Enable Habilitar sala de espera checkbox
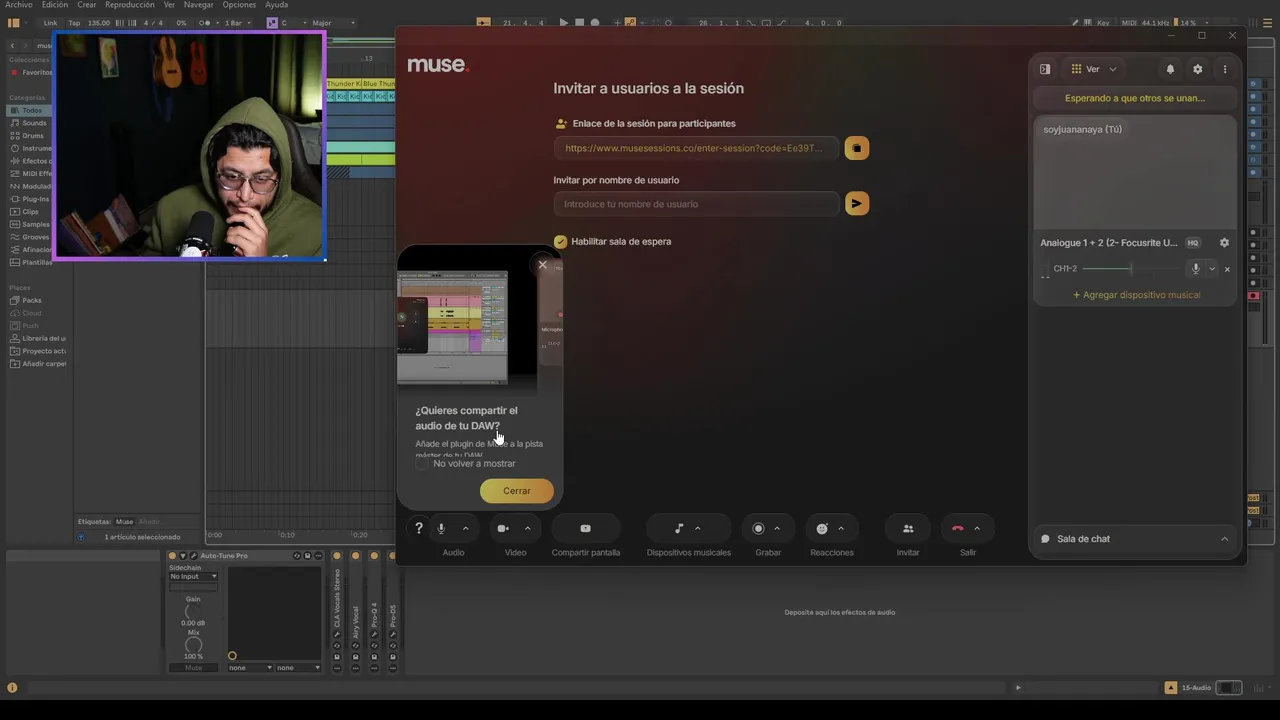The height and width of the screenshot is (720, 1280). point(560,241)
